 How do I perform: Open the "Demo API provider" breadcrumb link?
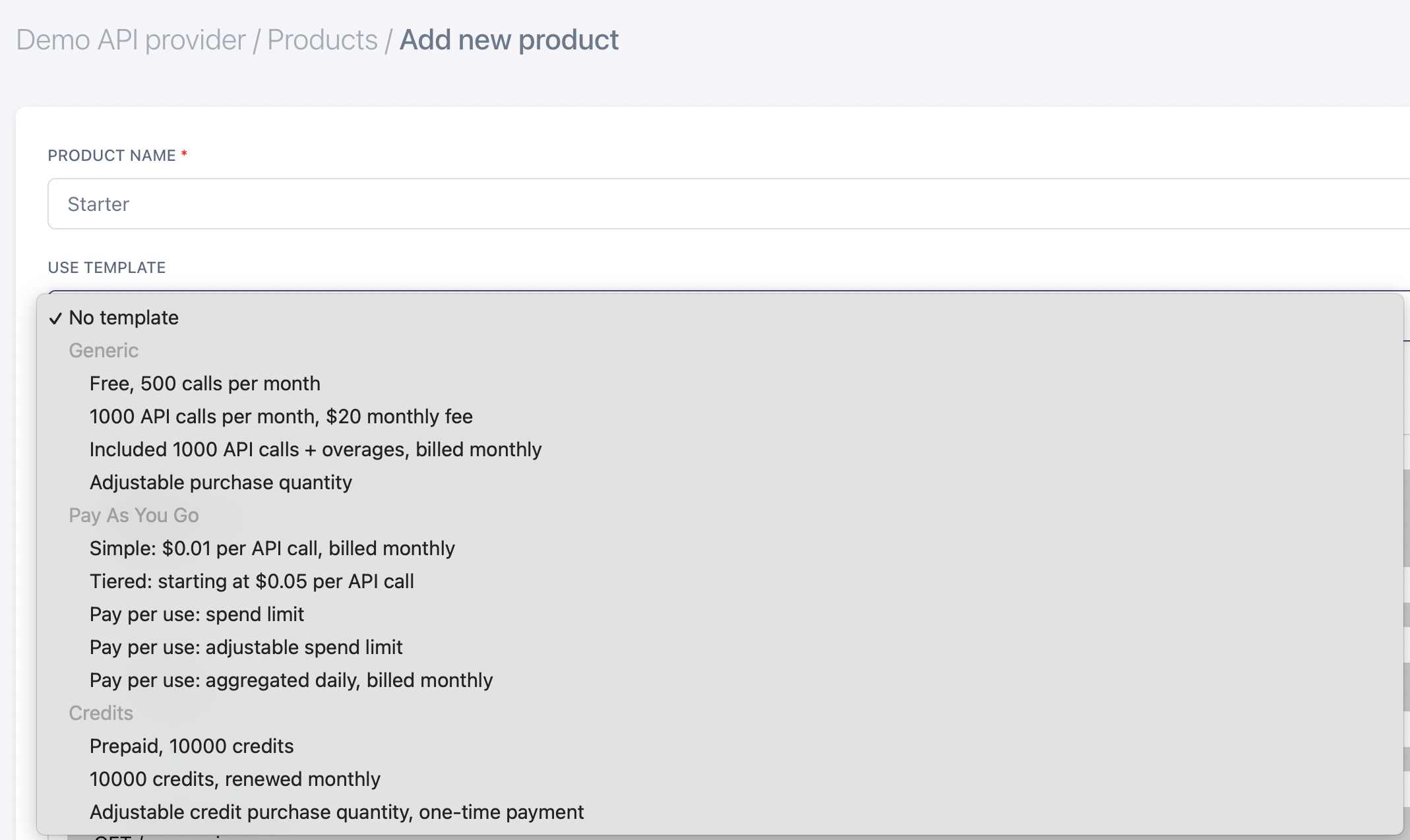pos(129,40)
